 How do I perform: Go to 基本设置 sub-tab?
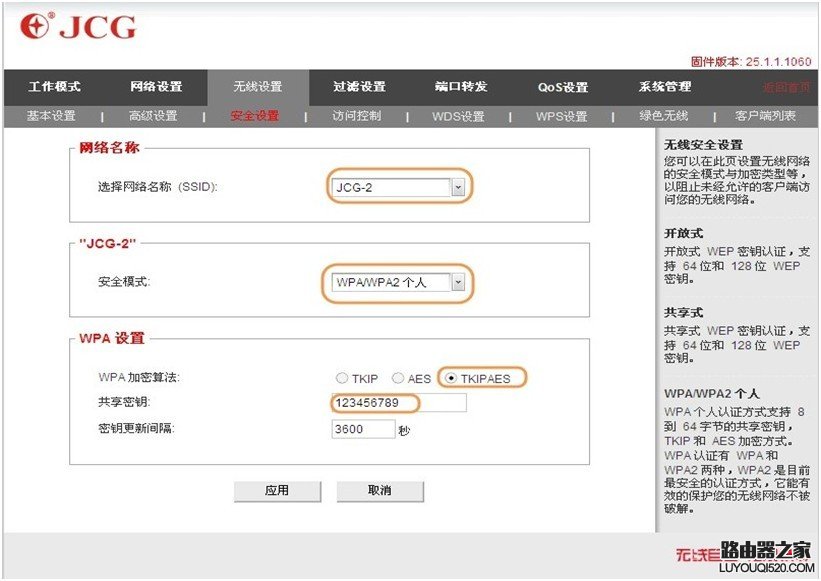coord(51,116)
